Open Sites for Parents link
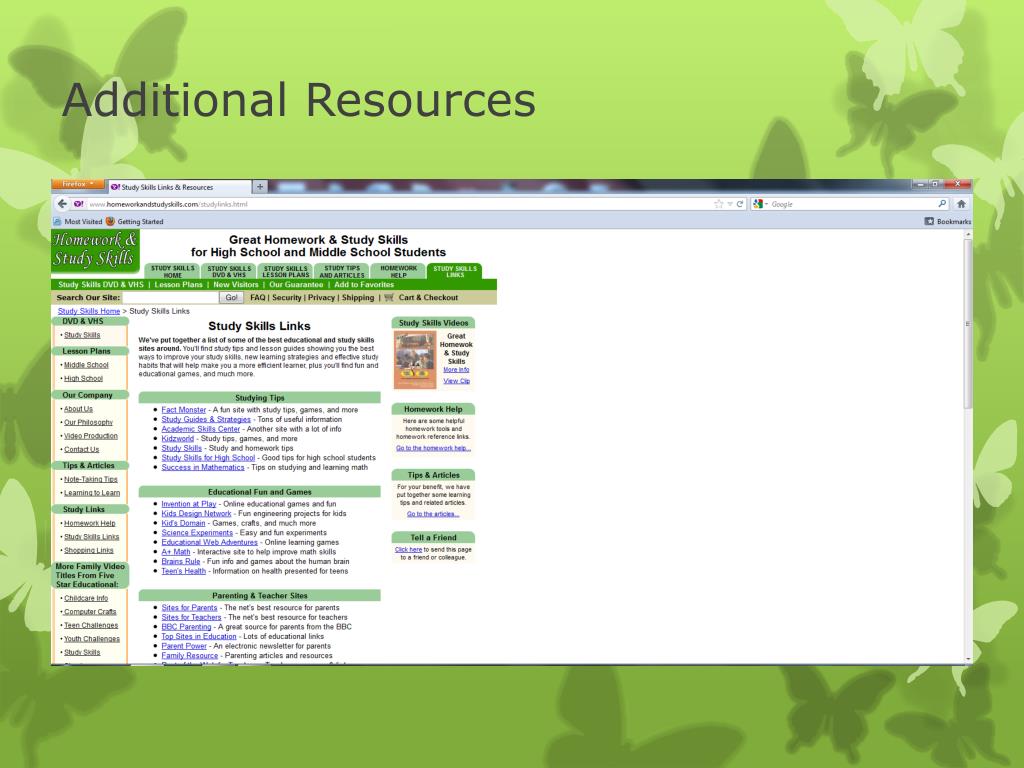The image size is (1024, 768). point(189,607)
